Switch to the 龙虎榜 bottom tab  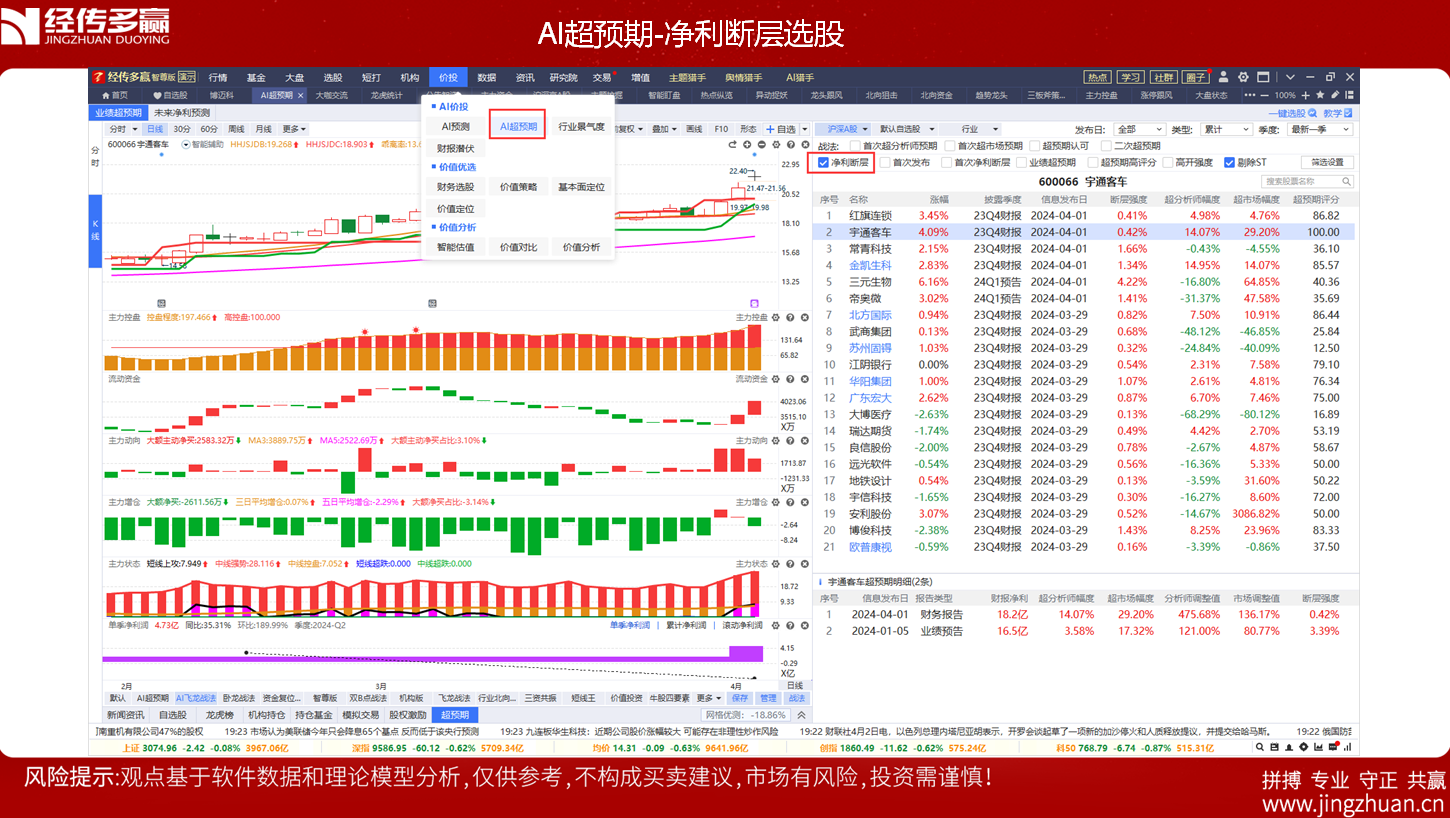[x=220, y=715]
